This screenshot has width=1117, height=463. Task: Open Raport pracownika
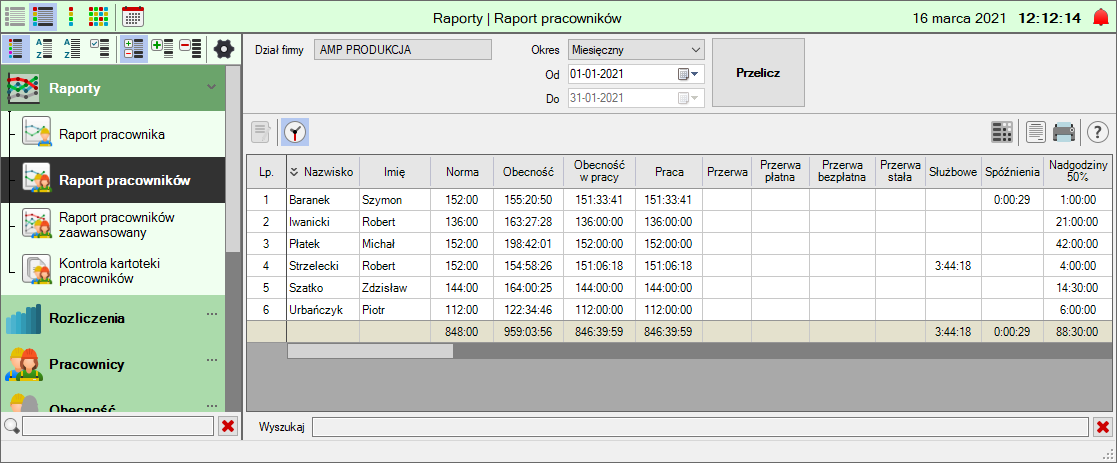click(113, 134)
